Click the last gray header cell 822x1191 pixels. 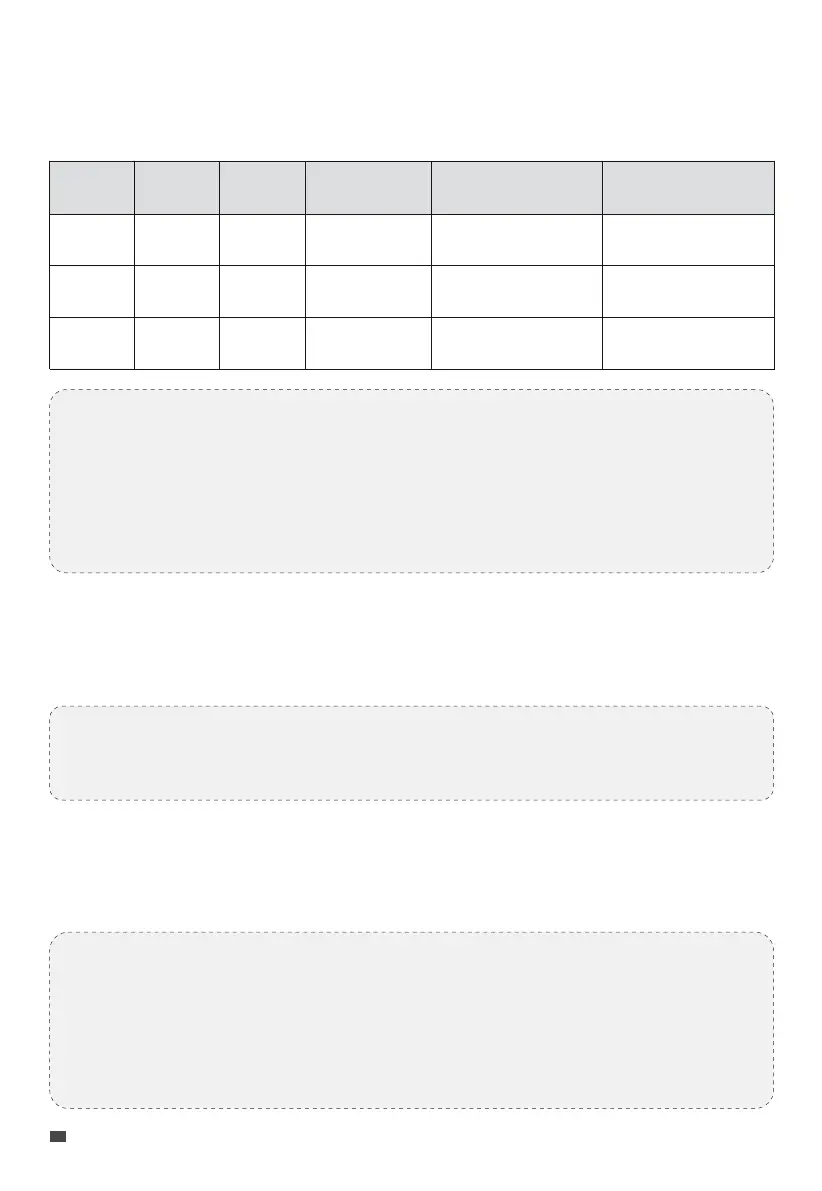point(688,187)
